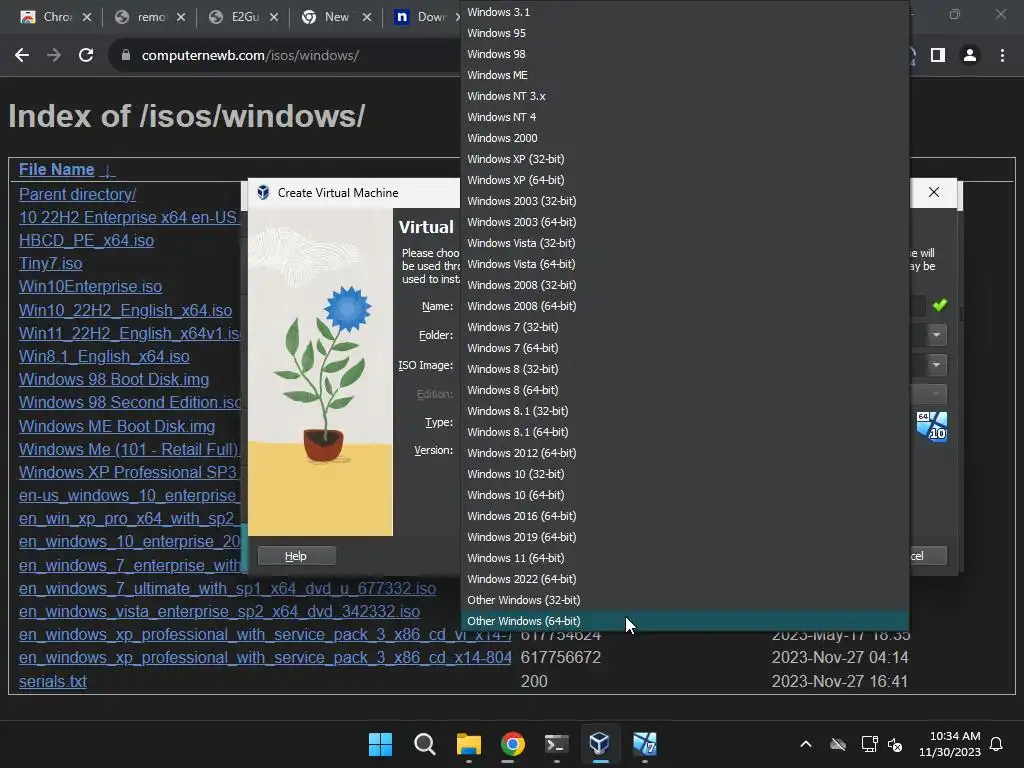Close the Create Virtual Machine dialog
Screen dimensions: 1024x768
click(x=934, y=192)
